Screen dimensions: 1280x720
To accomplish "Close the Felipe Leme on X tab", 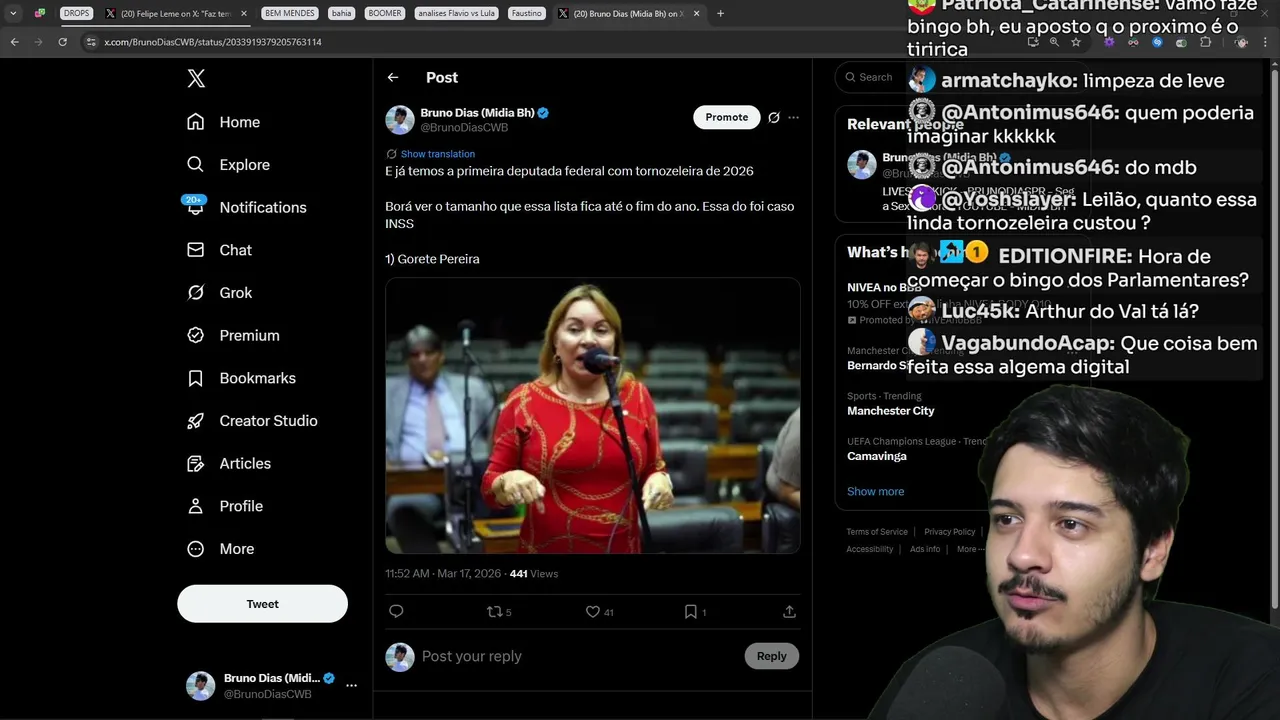I will (x=243, y=14).
